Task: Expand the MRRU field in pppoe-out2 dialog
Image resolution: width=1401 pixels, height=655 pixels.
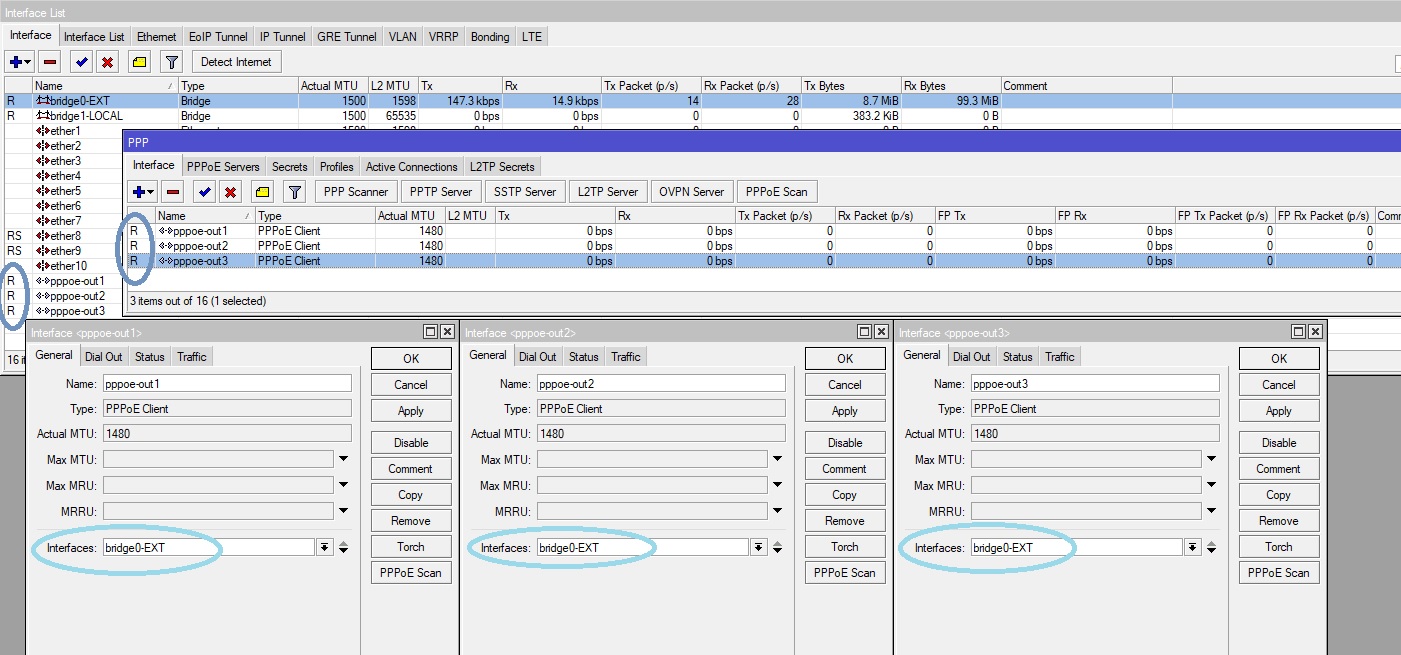Action: (777, 511)
